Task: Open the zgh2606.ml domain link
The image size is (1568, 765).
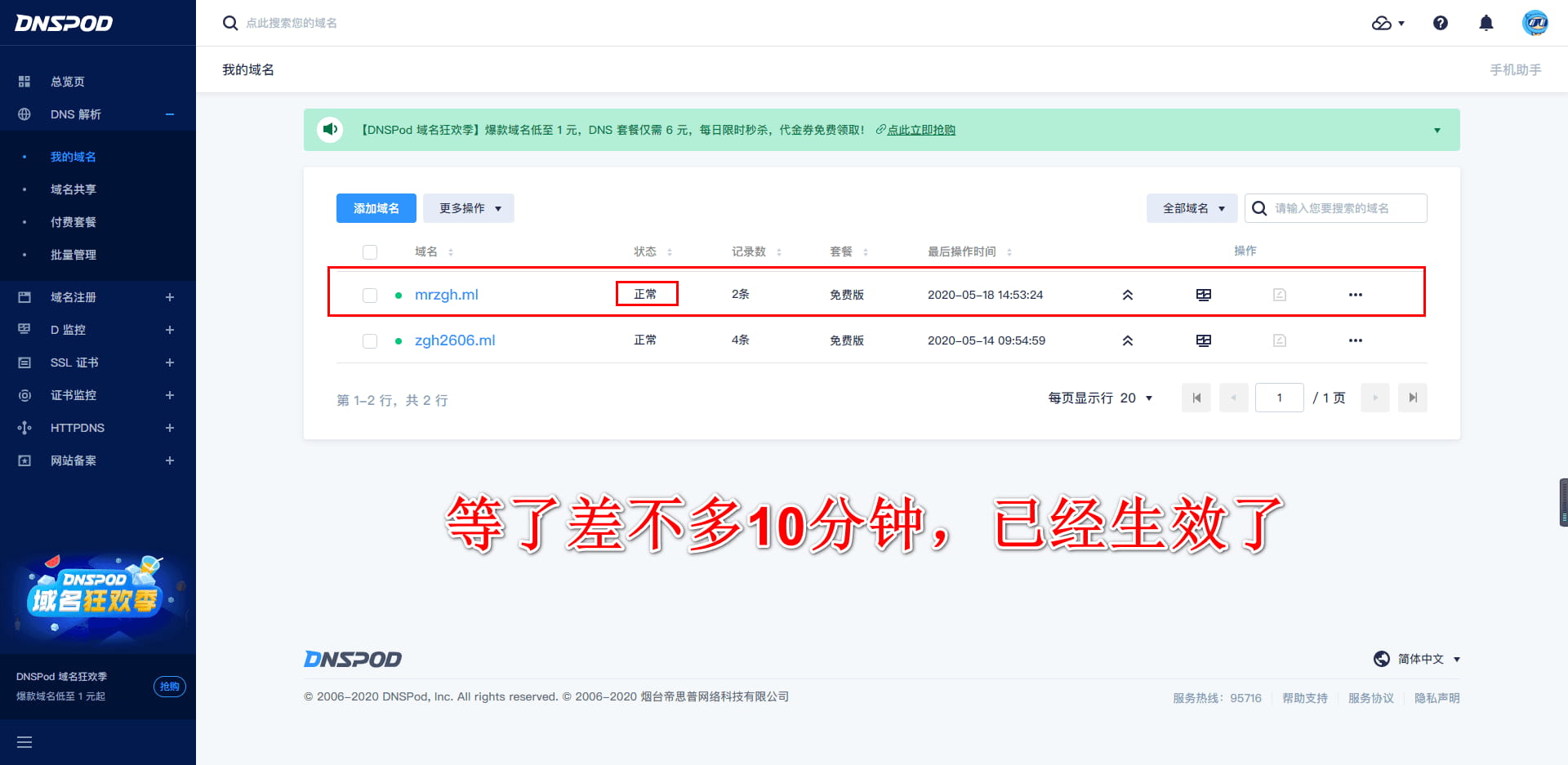Action: (455, 340)
